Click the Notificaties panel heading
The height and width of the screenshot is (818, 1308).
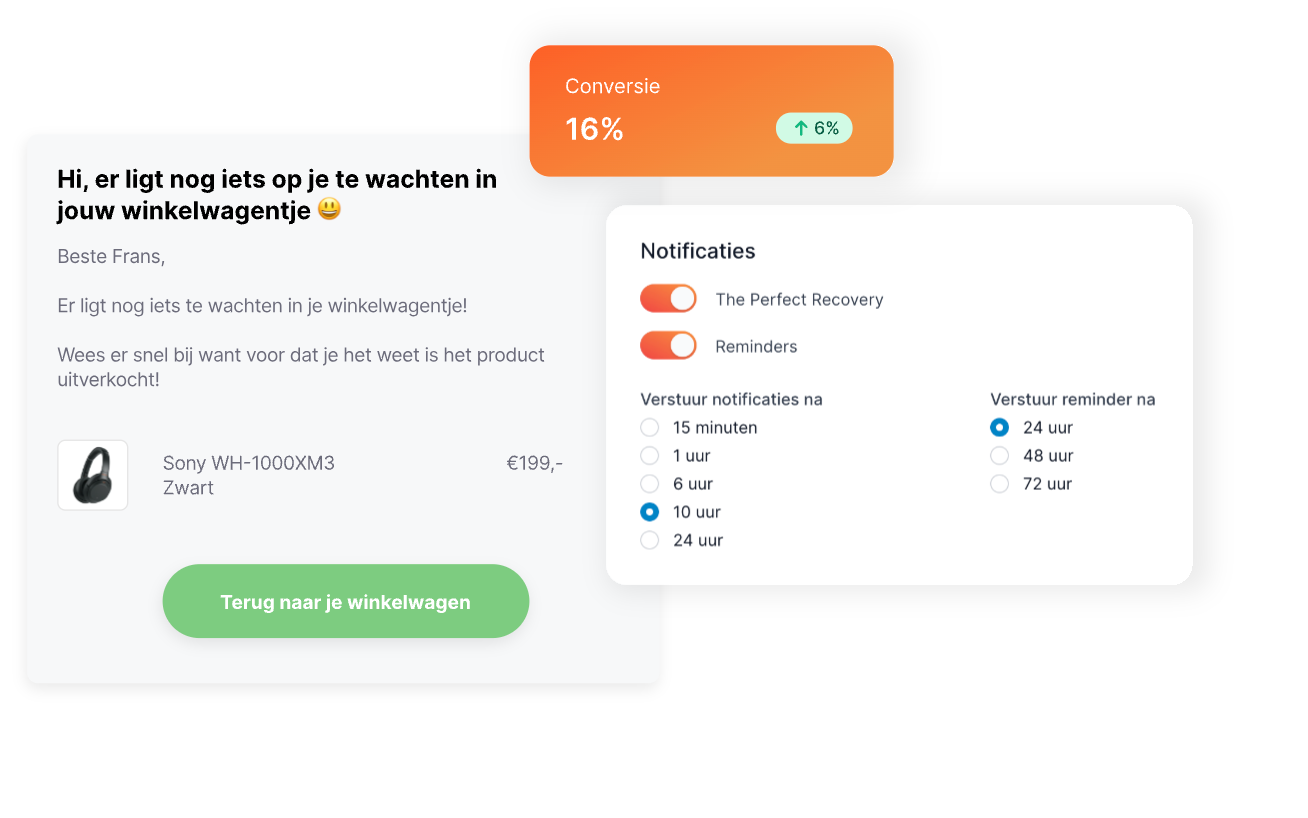pyautogui.click(x=698, y=251)
